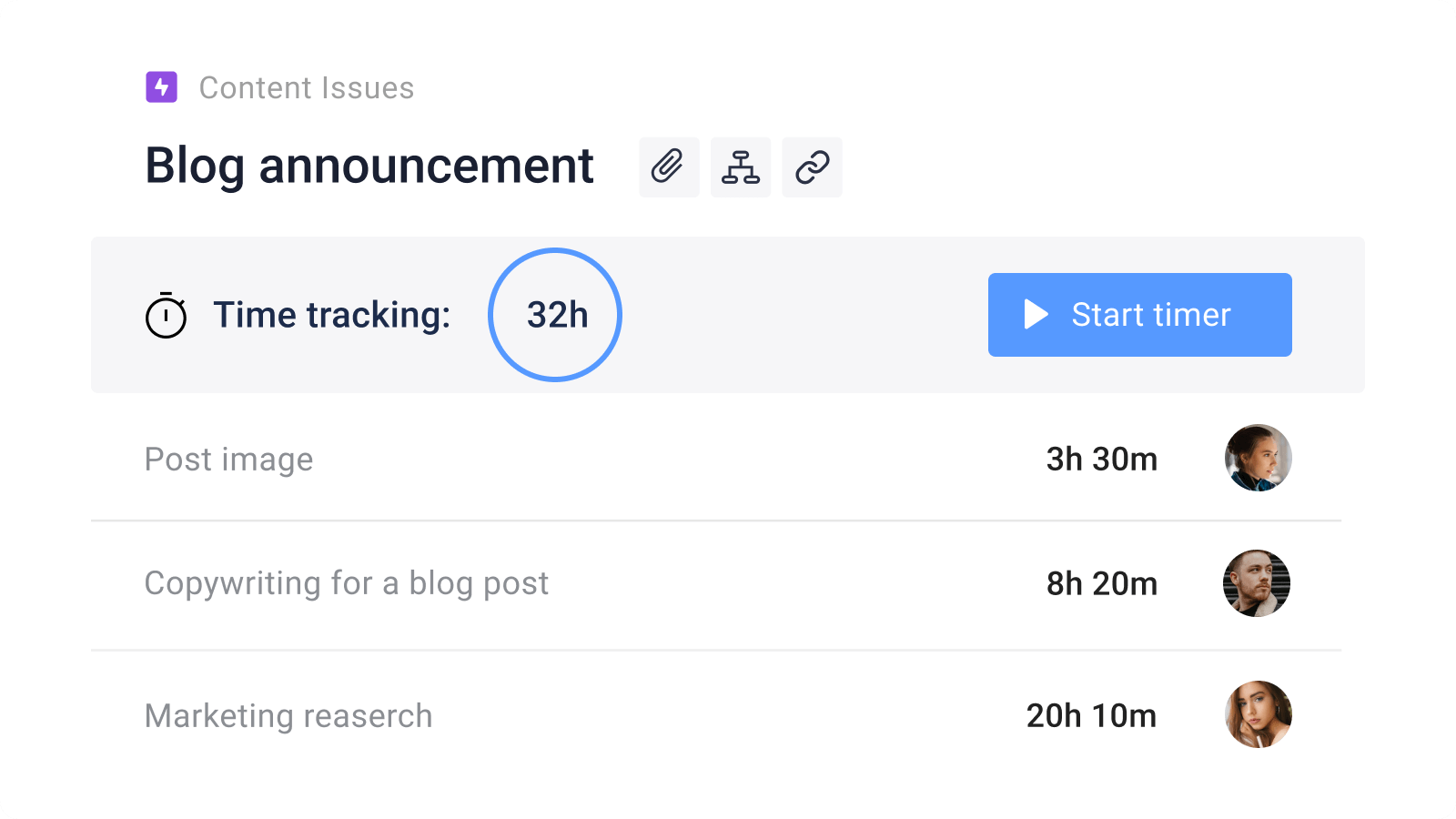Click the 3h 30m time entry
Screen dimensions: 1456x819
(x=1101, y=460)
